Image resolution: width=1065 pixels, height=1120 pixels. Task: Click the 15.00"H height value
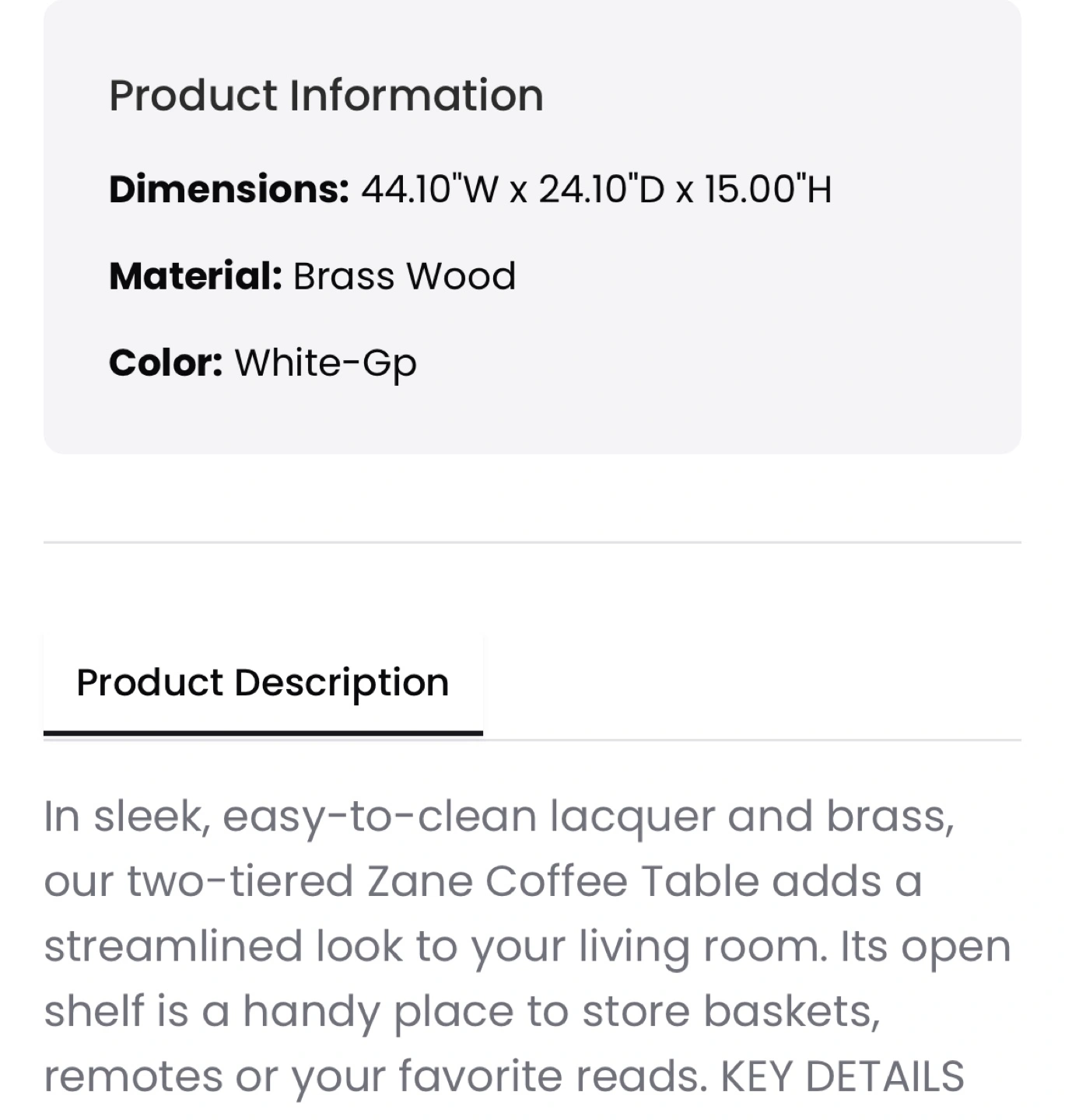[x=769, y=189]
